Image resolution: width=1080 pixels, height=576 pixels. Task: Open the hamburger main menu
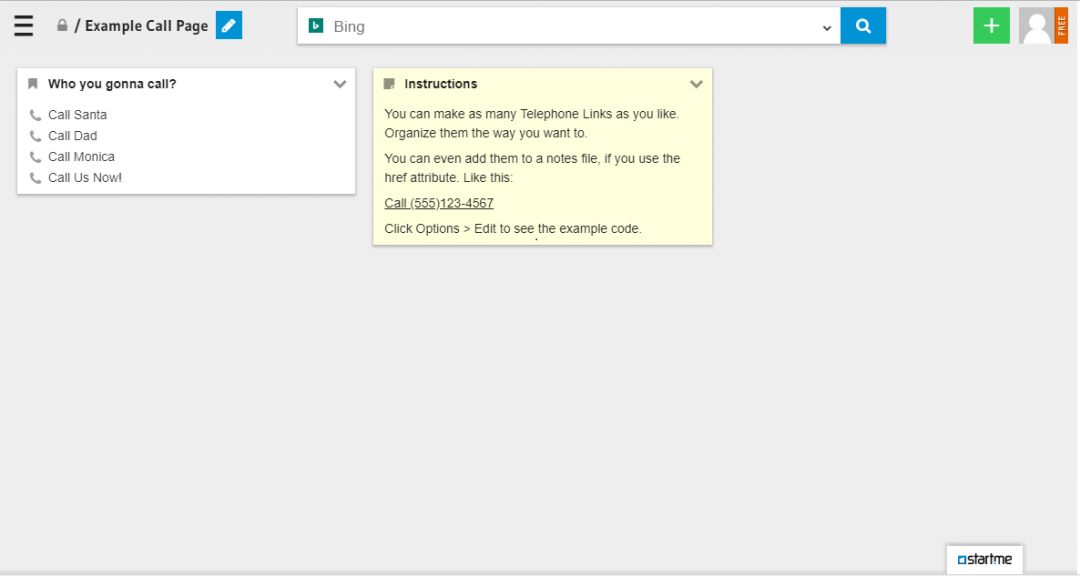tap(23, 25)
